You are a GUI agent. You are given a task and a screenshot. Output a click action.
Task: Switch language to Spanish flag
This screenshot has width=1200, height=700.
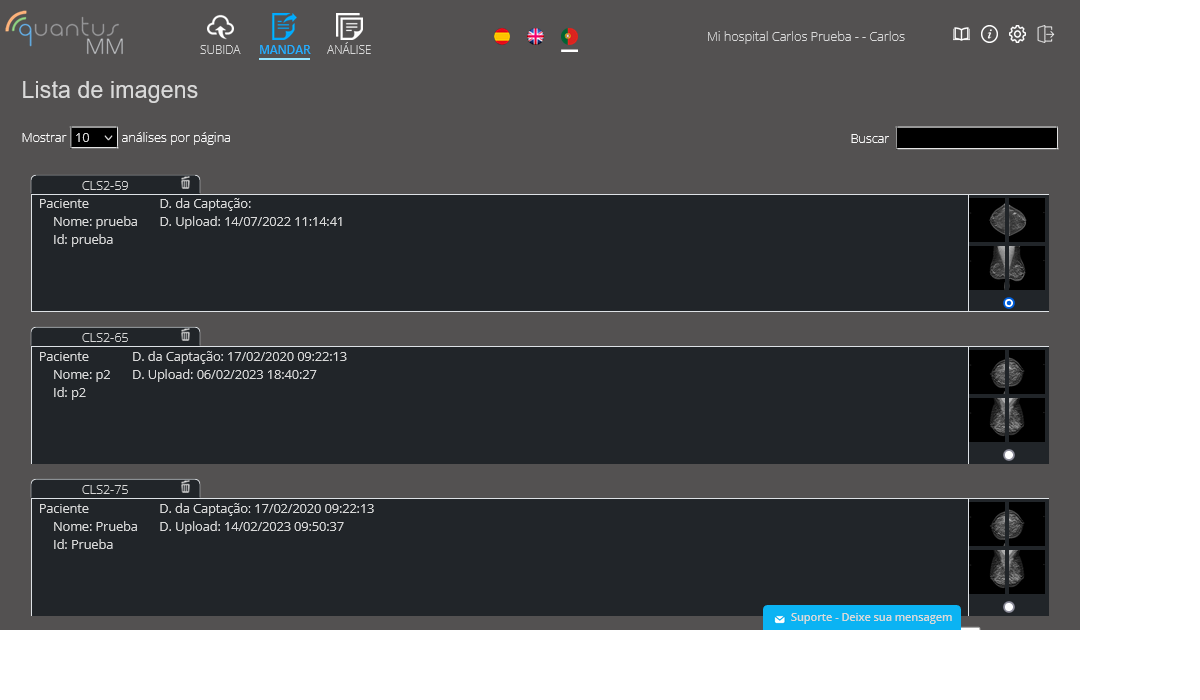(502, 36)
